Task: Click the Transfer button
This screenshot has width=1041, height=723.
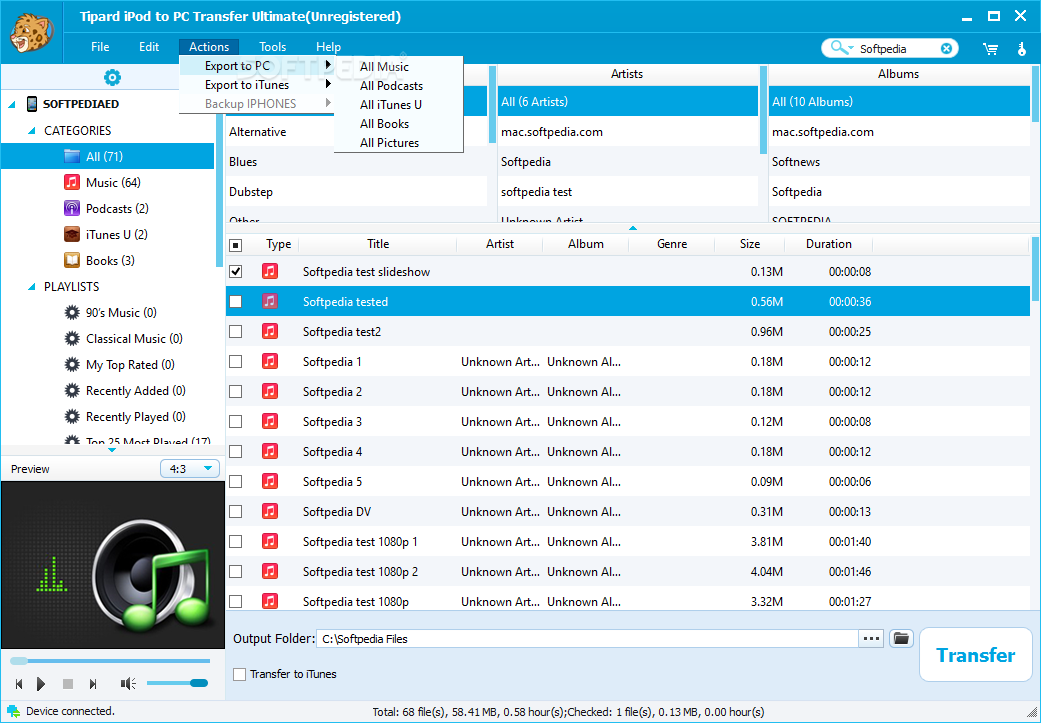Action: [975, 655]
